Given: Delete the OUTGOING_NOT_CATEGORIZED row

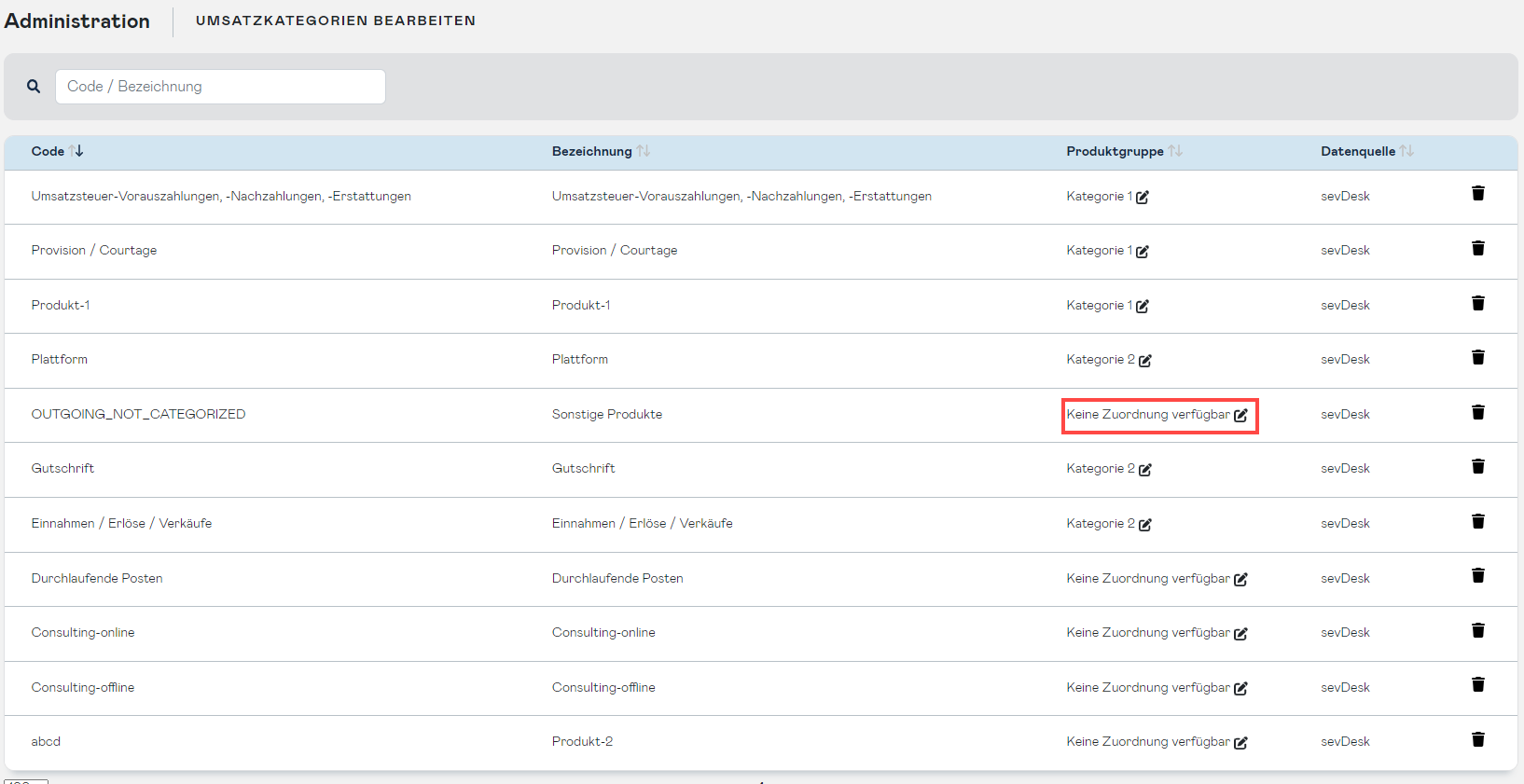Looking at the screenshot, I should (1478, 412).
